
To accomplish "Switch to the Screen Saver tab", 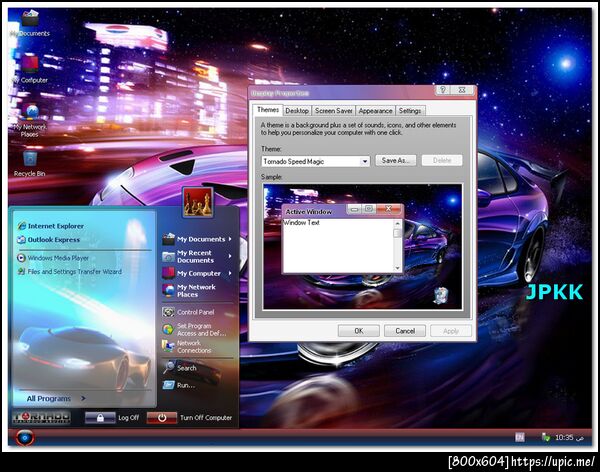I will [x=333, y=111].
